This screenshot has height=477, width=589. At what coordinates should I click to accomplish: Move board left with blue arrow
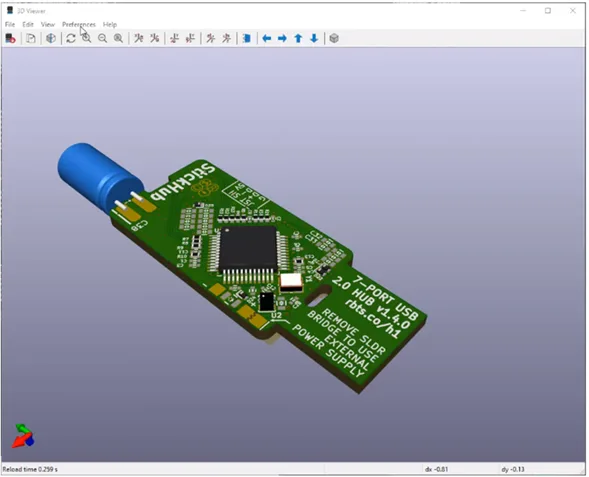click(267, 38)
